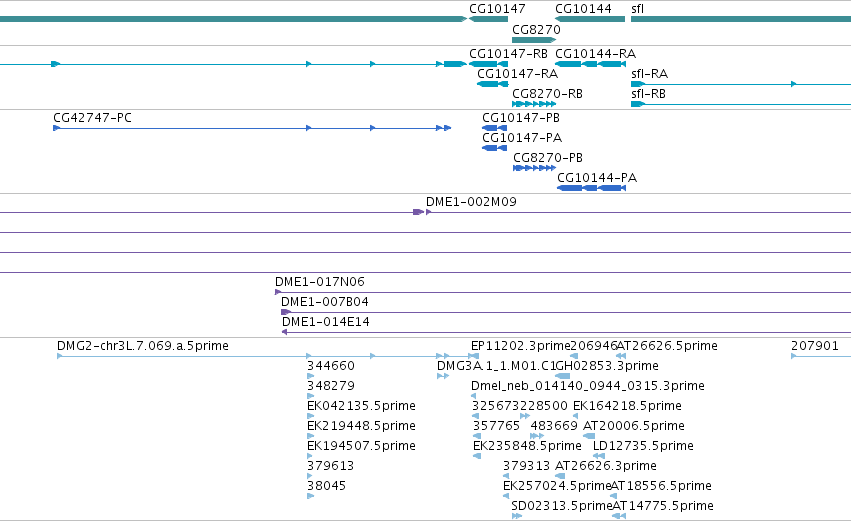Select the 348279 feature label

[331, 386]
